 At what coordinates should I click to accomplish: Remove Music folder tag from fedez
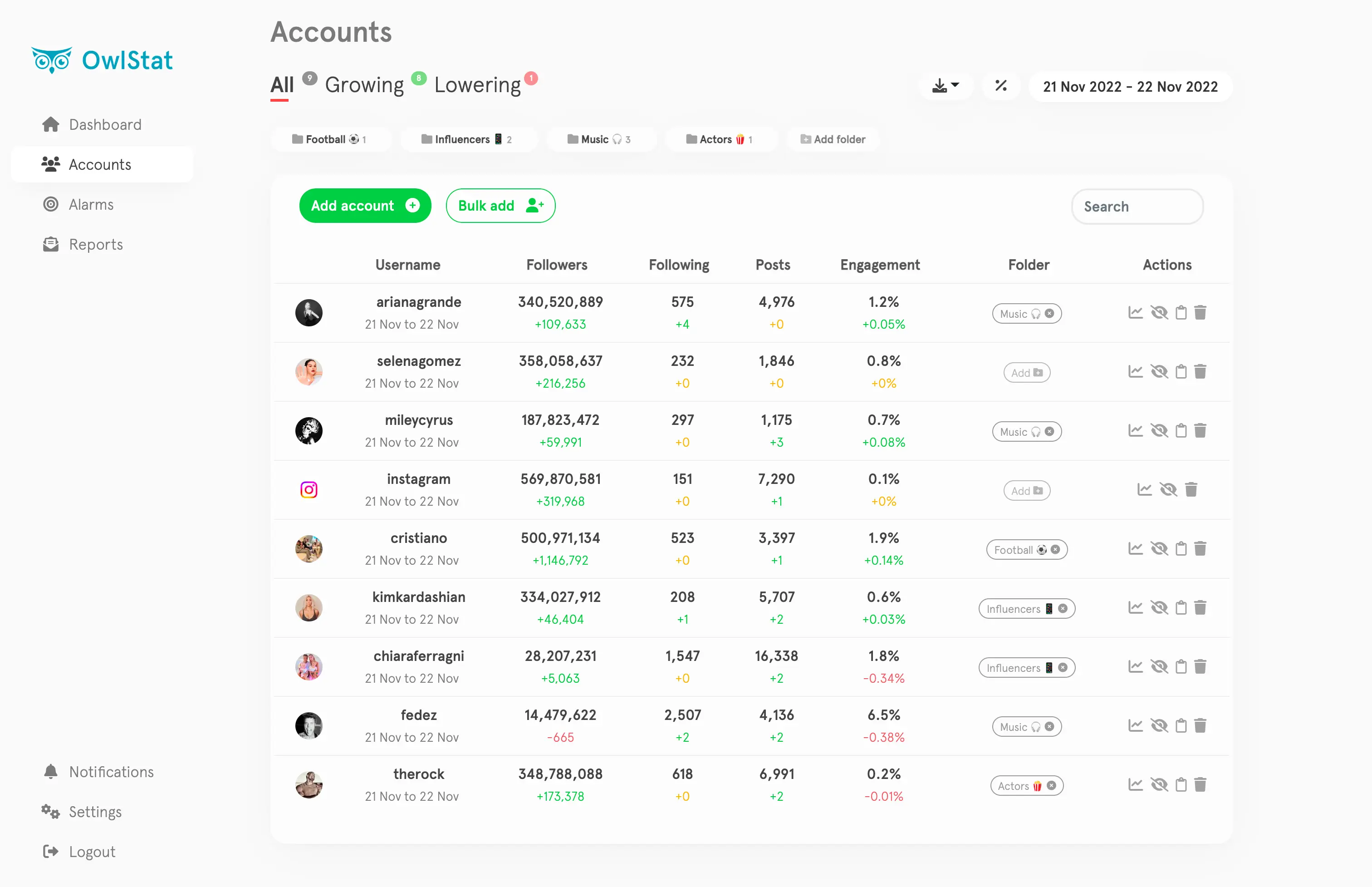pyautogui.click(x=1049, y=727)
